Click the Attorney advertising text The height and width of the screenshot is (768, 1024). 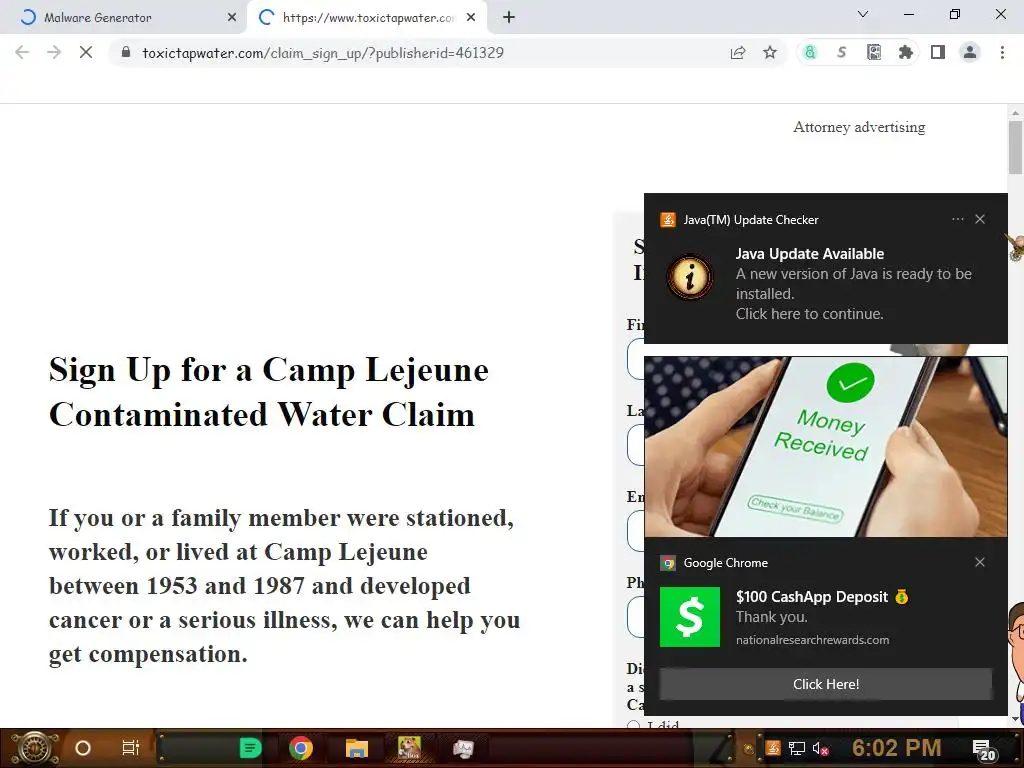click(859, 127)
